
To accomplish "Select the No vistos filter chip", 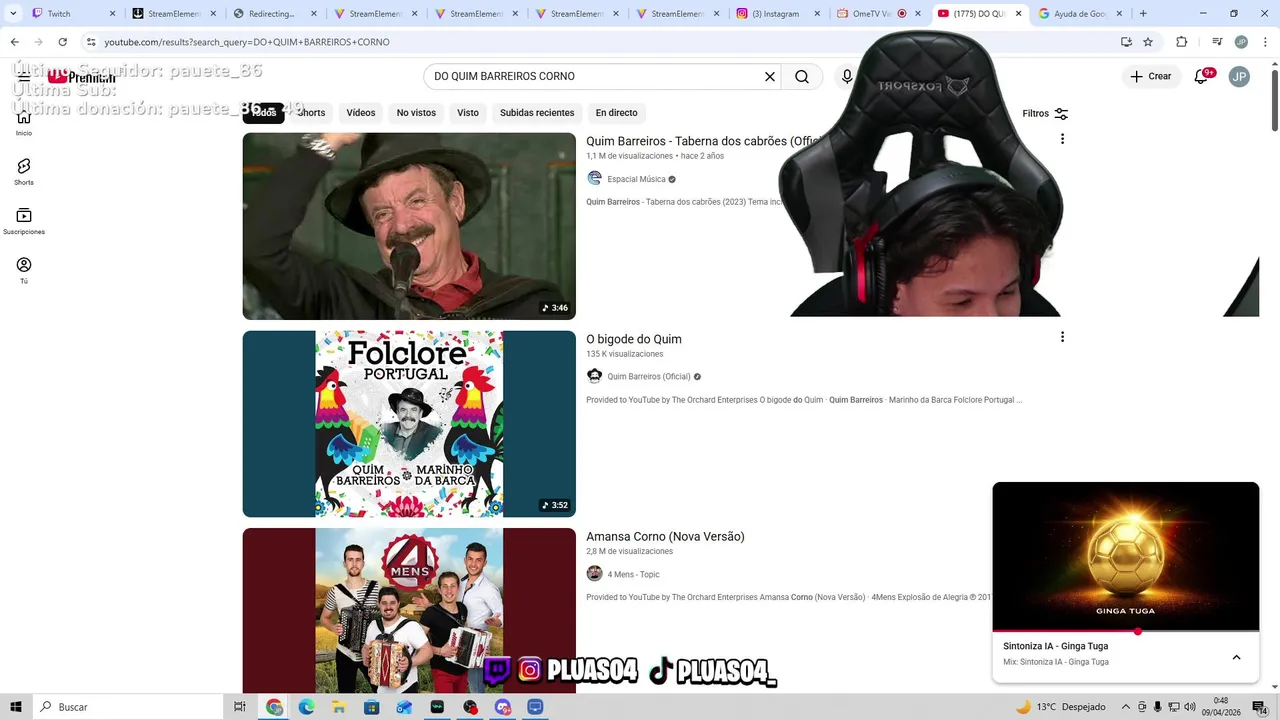I will click(x=416, y=113).
